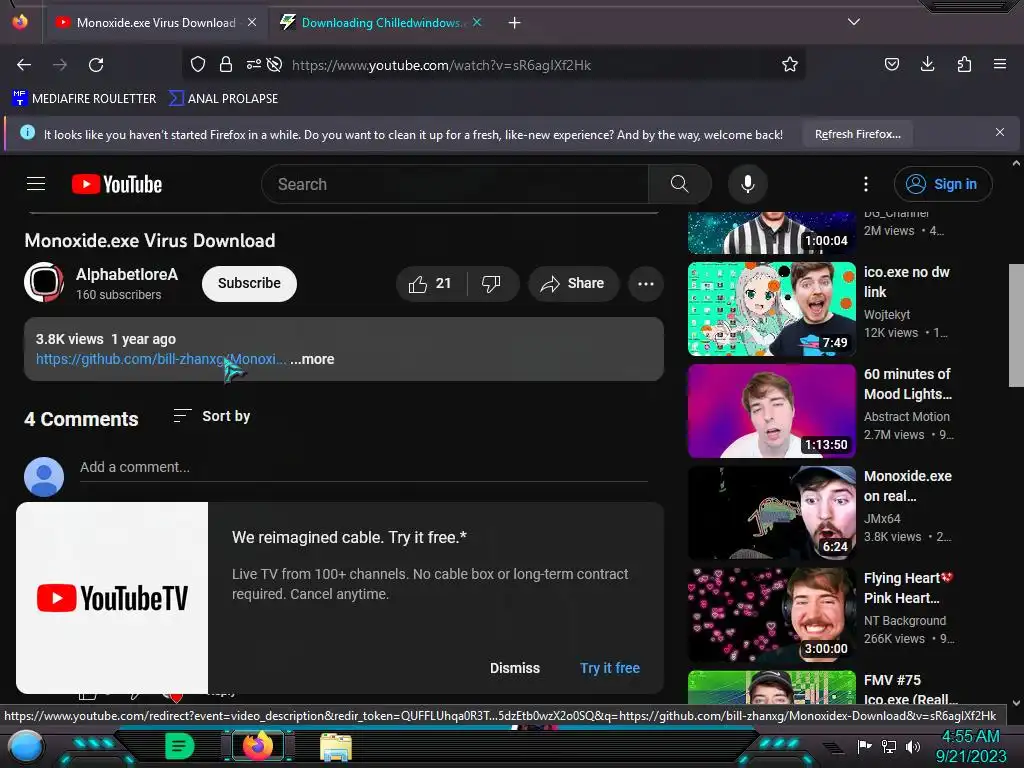The image size is (1024, 768).
Task: Click the AlphabetloreA channel name
Action: (127, 274)
